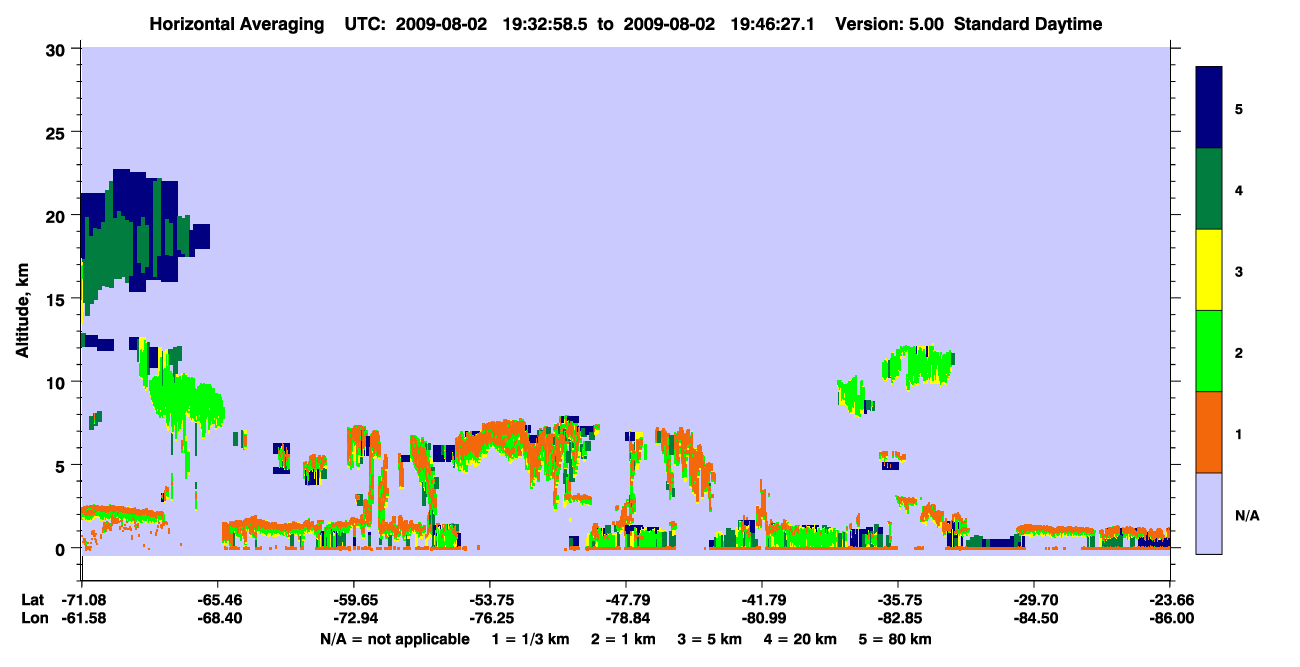This screenshot has width=1300, height=667.
Task: Click the '4 = 20 km' footnote
Action: coord(800,639)
